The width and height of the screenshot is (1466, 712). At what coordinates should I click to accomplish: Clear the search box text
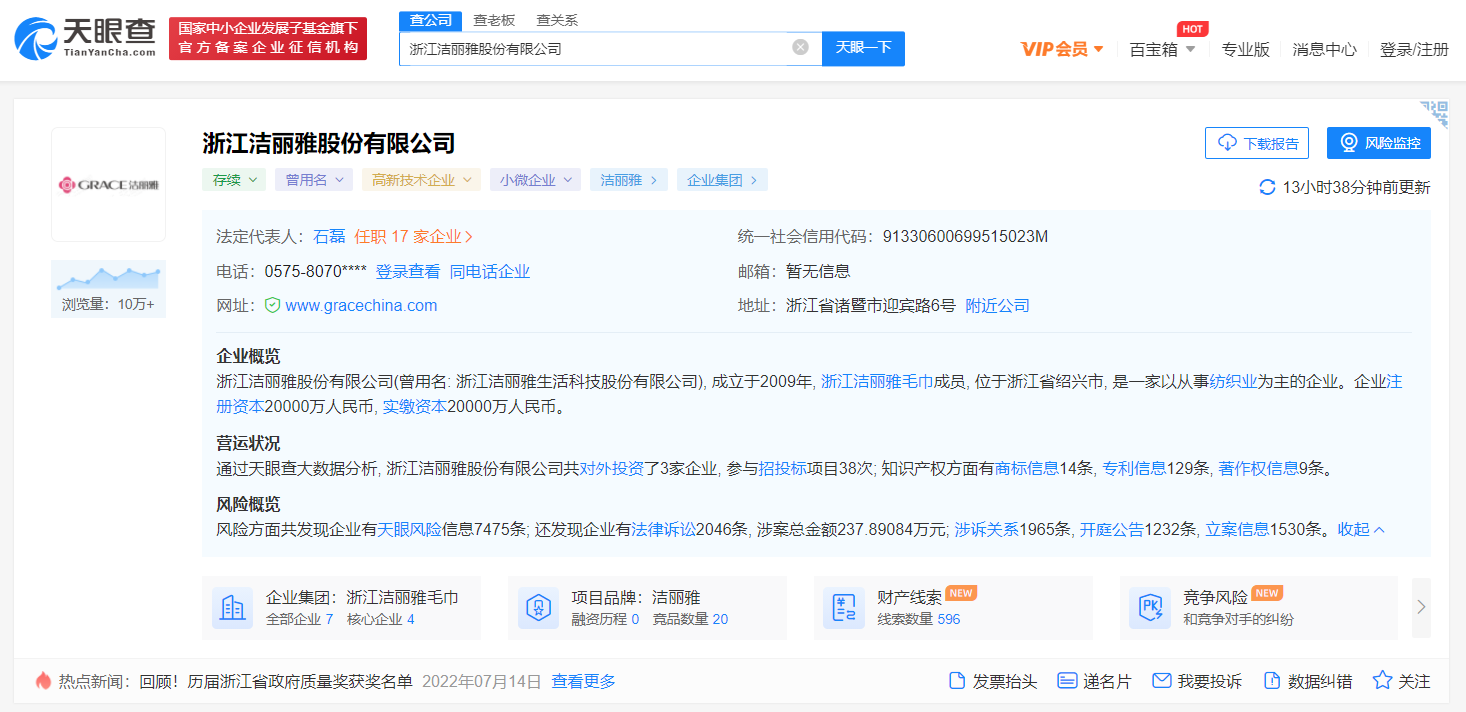(800, 47)
